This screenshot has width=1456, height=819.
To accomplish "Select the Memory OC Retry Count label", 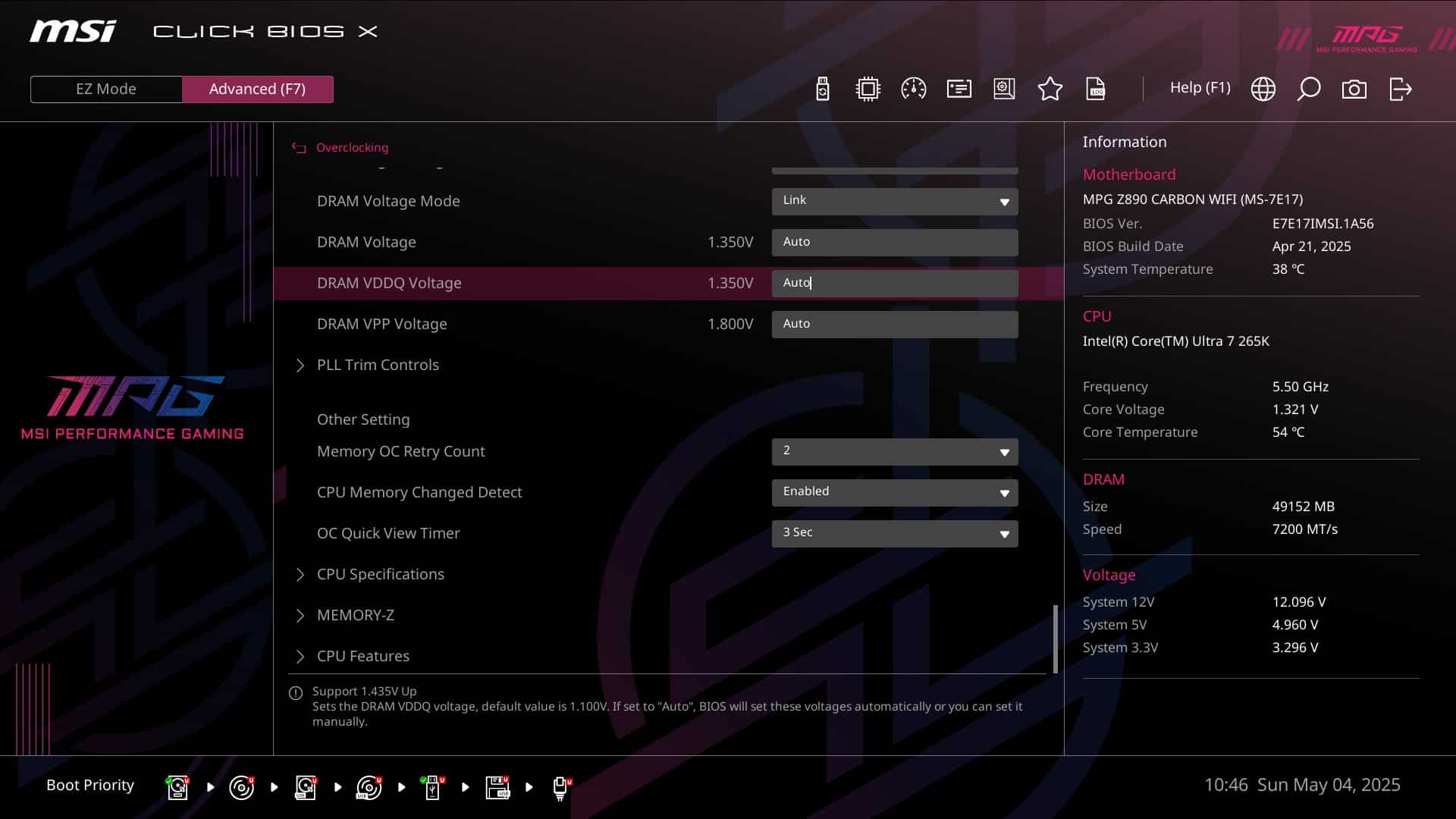I will [400, 451].
